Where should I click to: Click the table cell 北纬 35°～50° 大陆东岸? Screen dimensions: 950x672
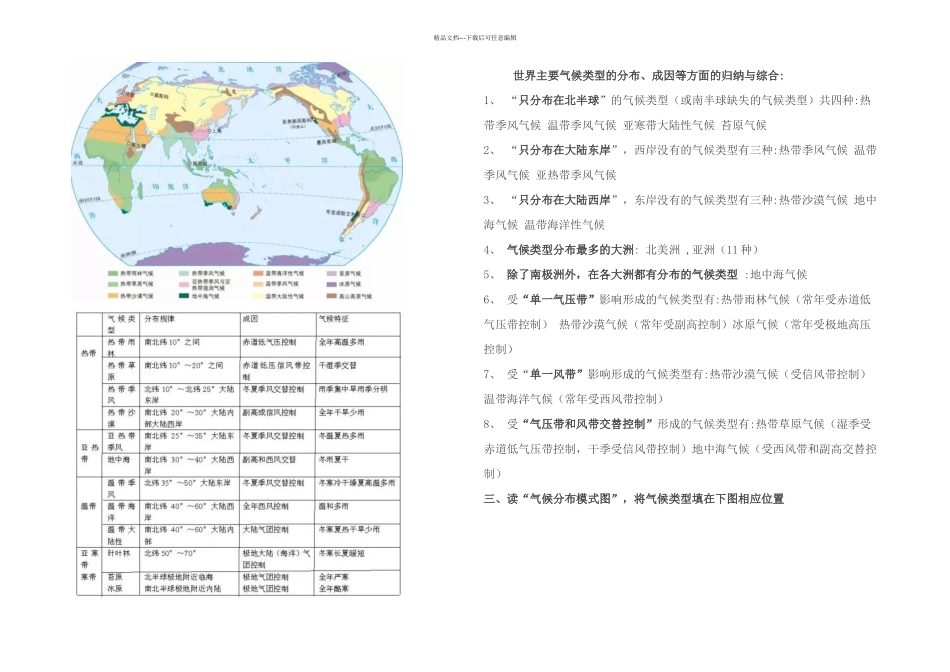pos(187,483)
